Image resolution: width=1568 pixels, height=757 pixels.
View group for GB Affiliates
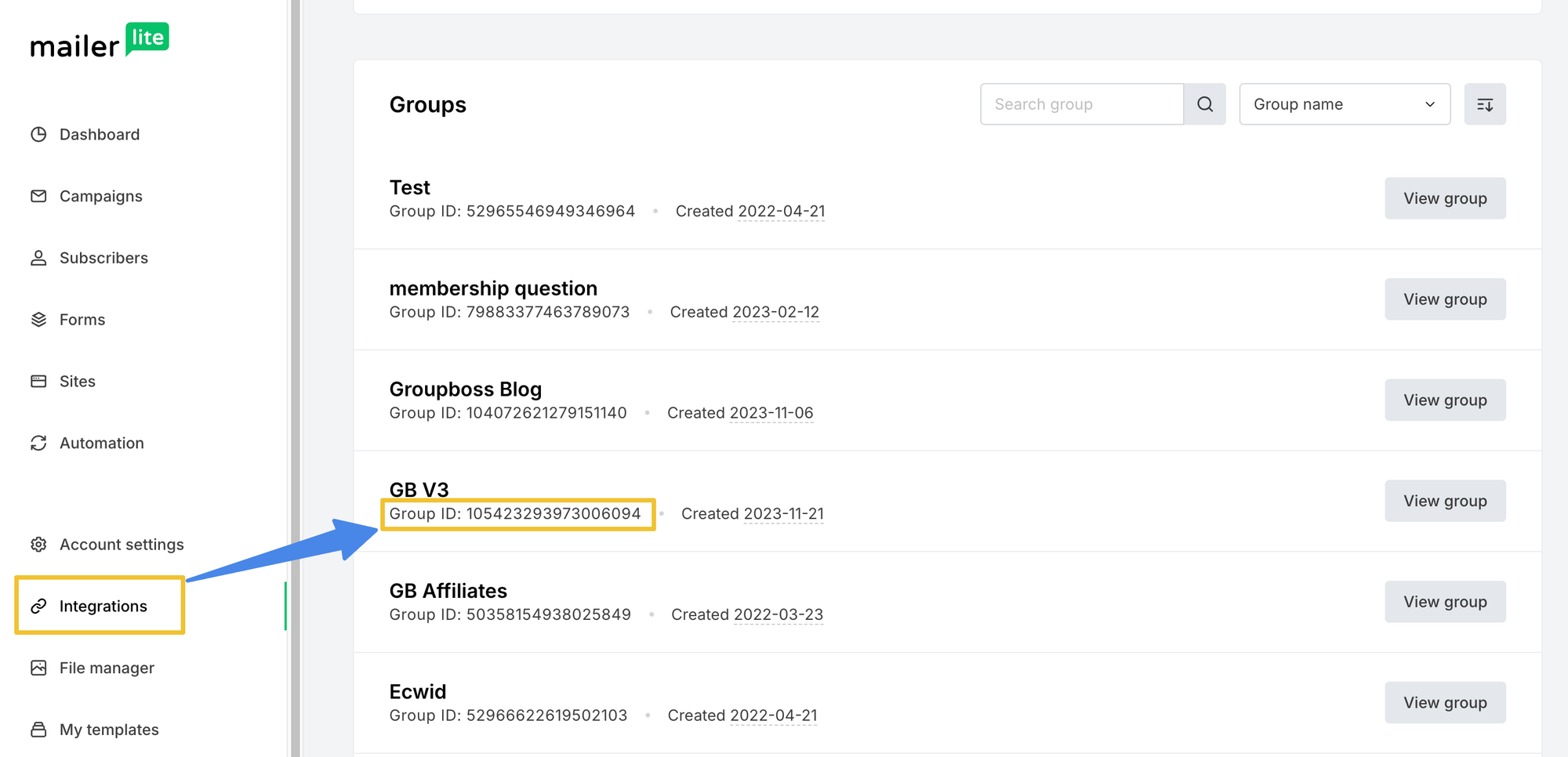point(1445,602)
